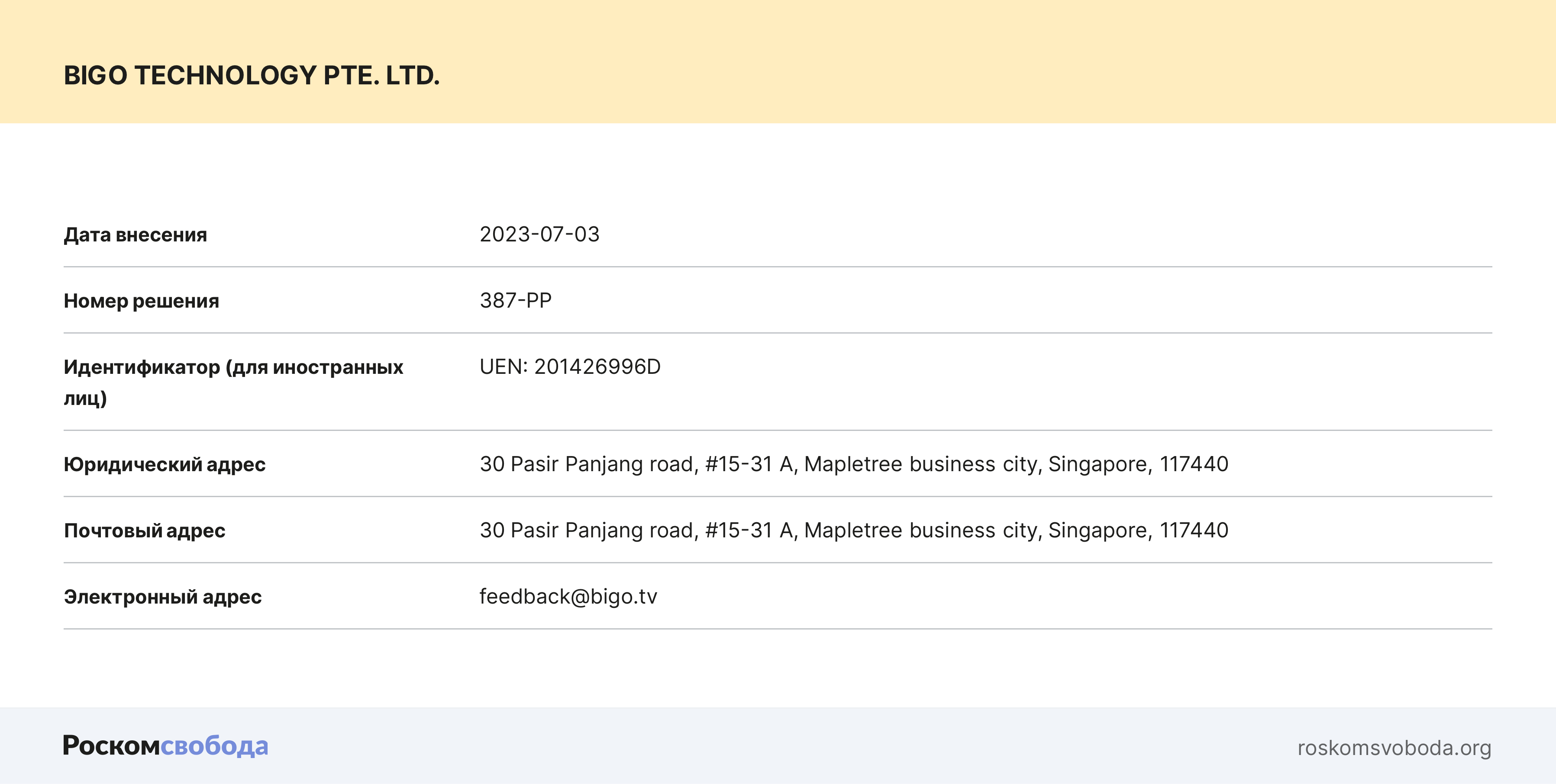Click the date value 2023-07-03
The height and width of the screenshot is (784, 1556).
pos(539,234)
